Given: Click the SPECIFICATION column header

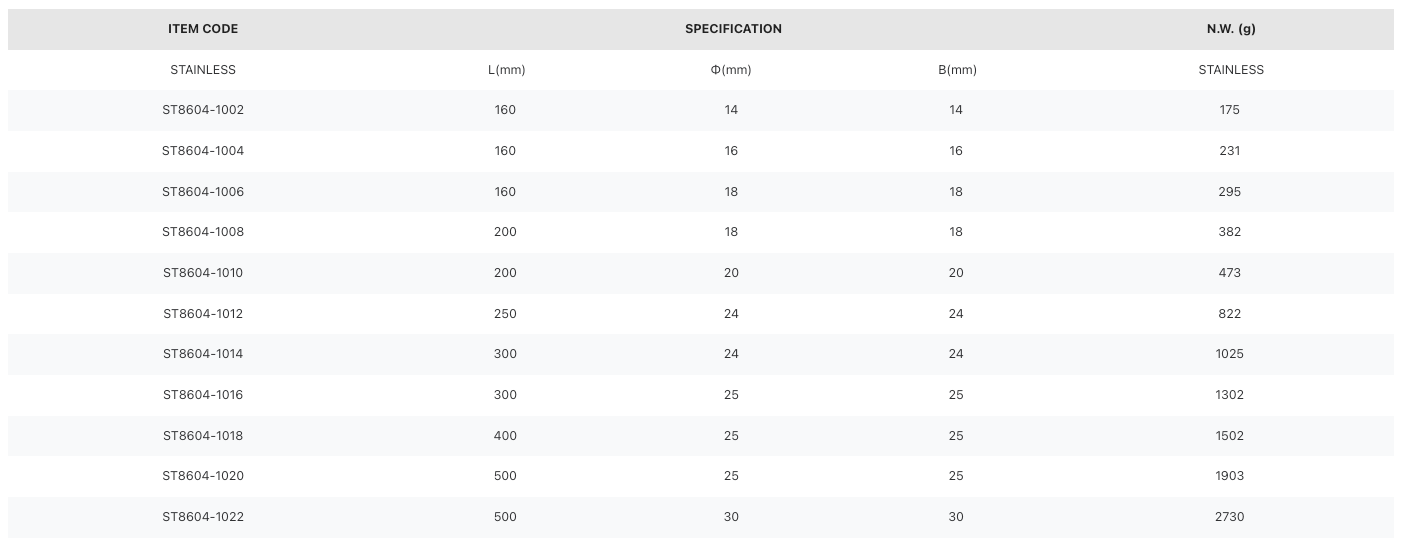Looking at the screenshot, I should (x=733, y=29).
